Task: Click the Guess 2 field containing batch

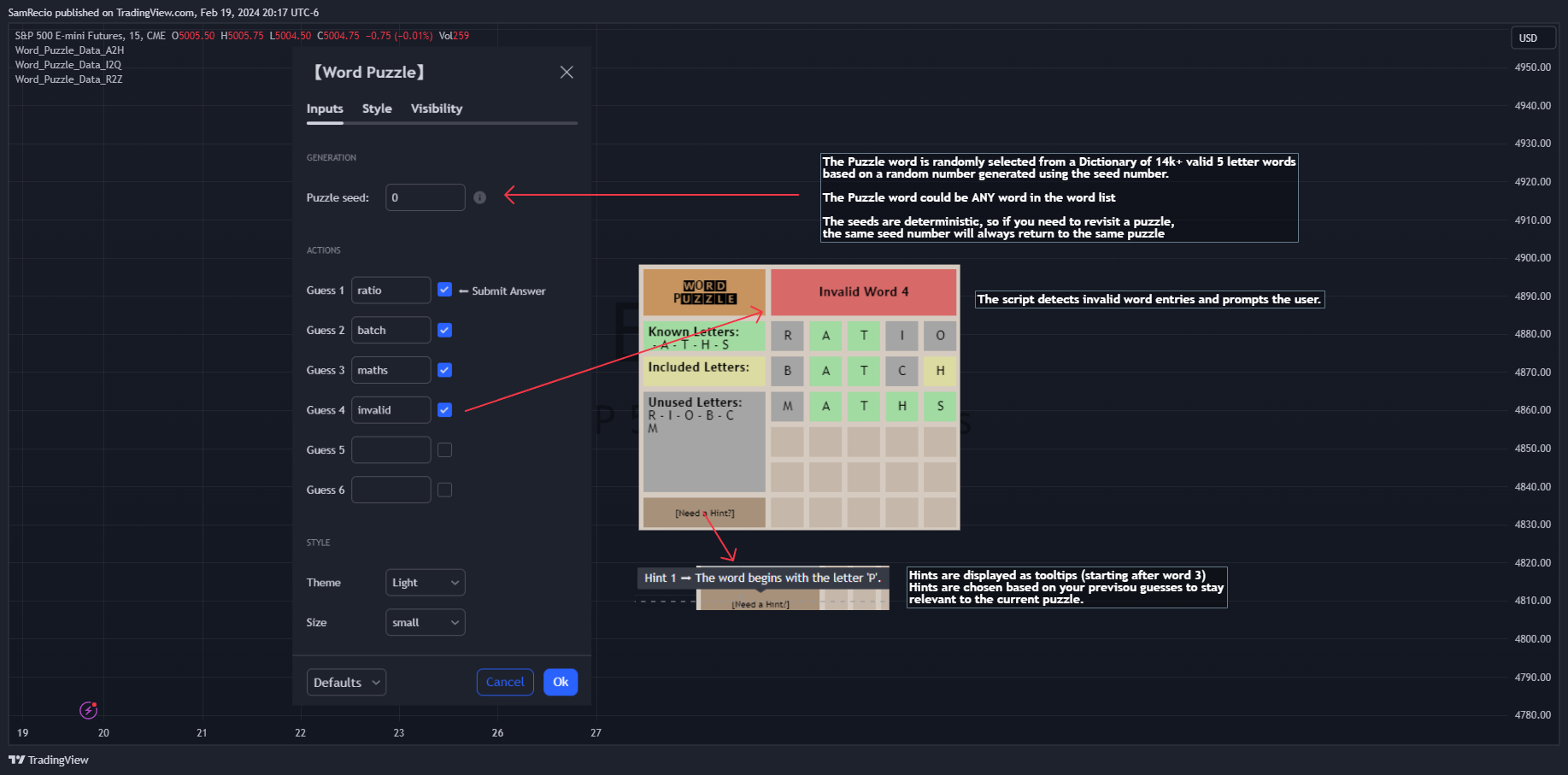Action: [391, 330]
